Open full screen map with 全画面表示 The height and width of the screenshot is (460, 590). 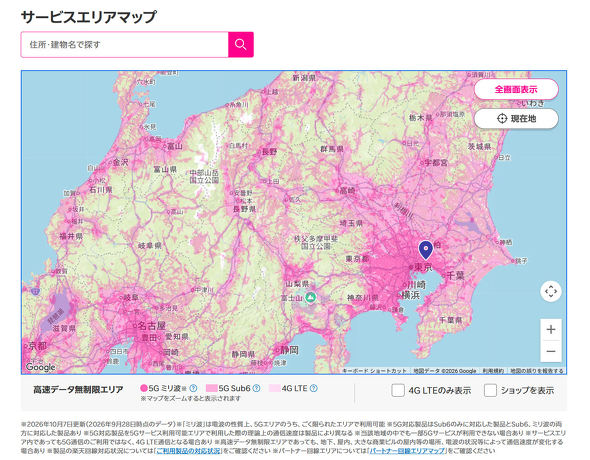pyautogui.click(x=516, y=90)
